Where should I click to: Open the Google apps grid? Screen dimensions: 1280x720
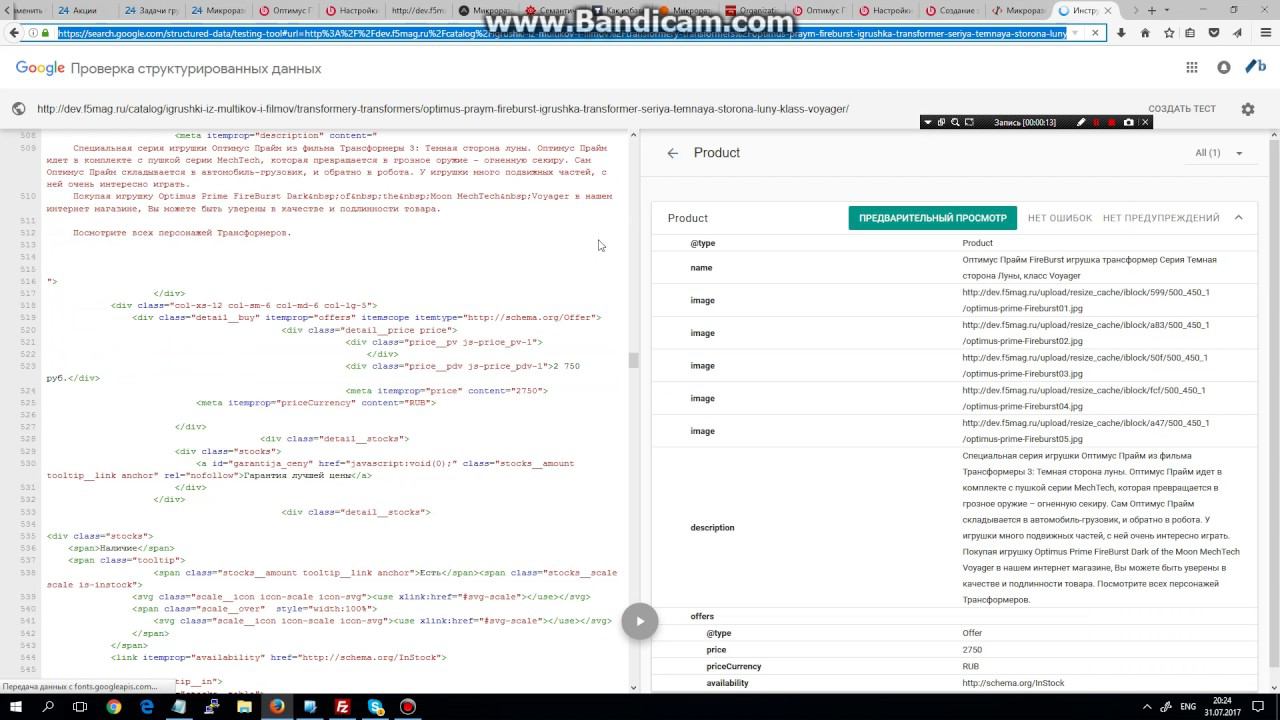[x=1191, y=68]
